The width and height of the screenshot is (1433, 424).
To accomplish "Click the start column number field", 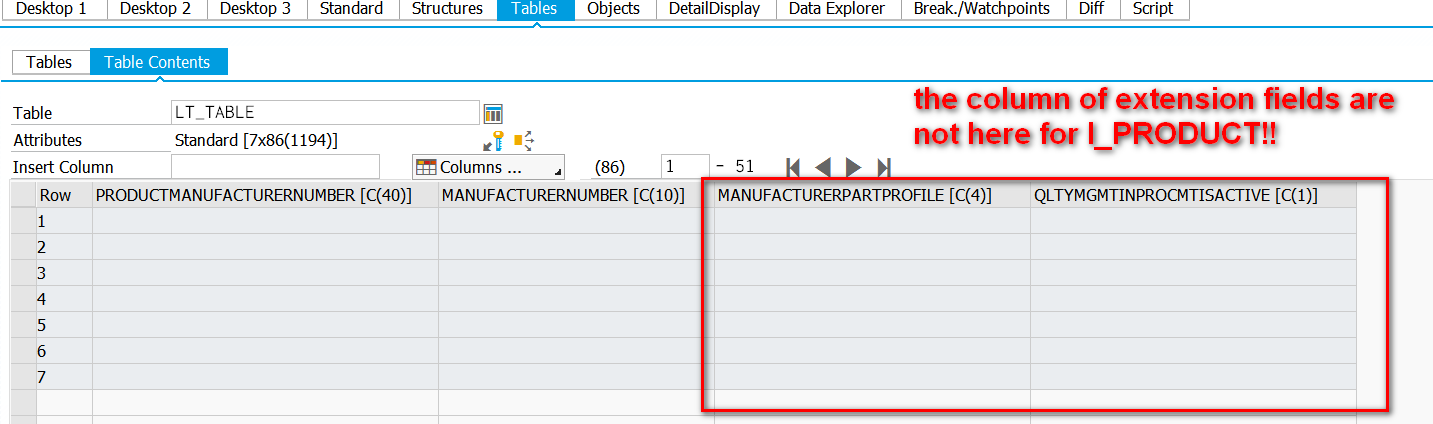I will coord(685,166).
